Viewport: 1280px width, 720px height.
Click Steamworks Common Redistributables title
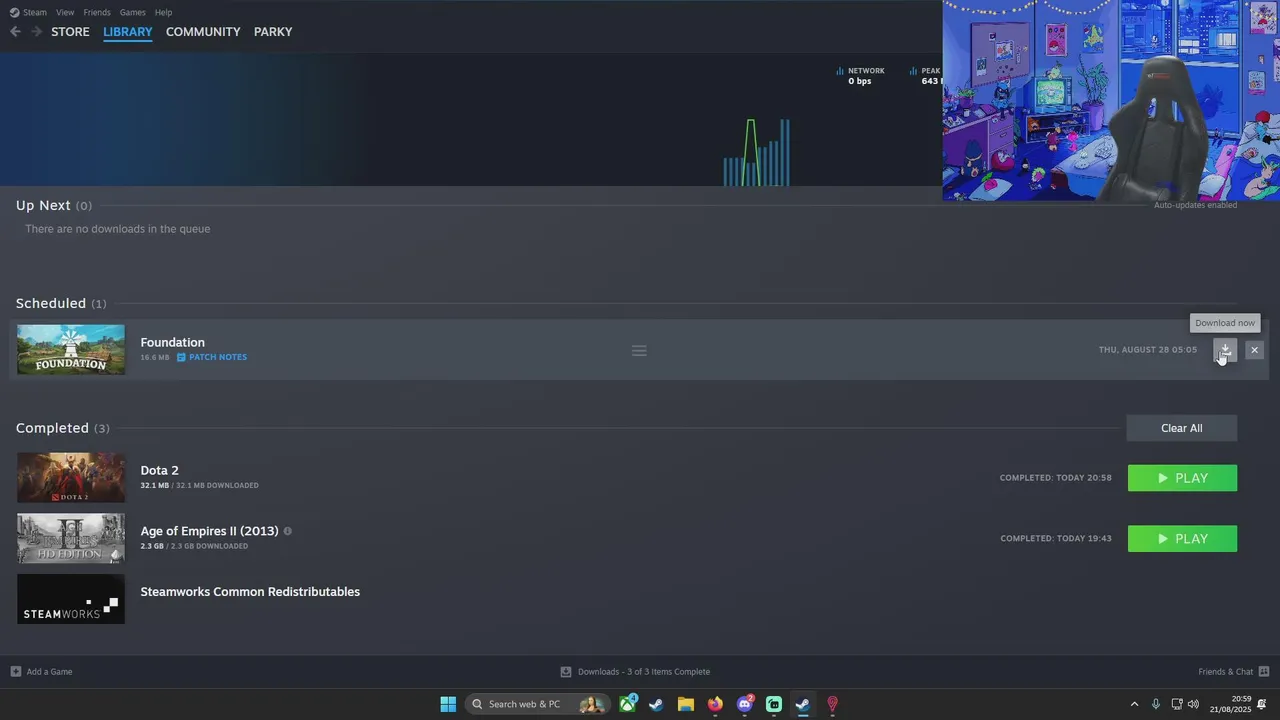click(x=250, y=592)
